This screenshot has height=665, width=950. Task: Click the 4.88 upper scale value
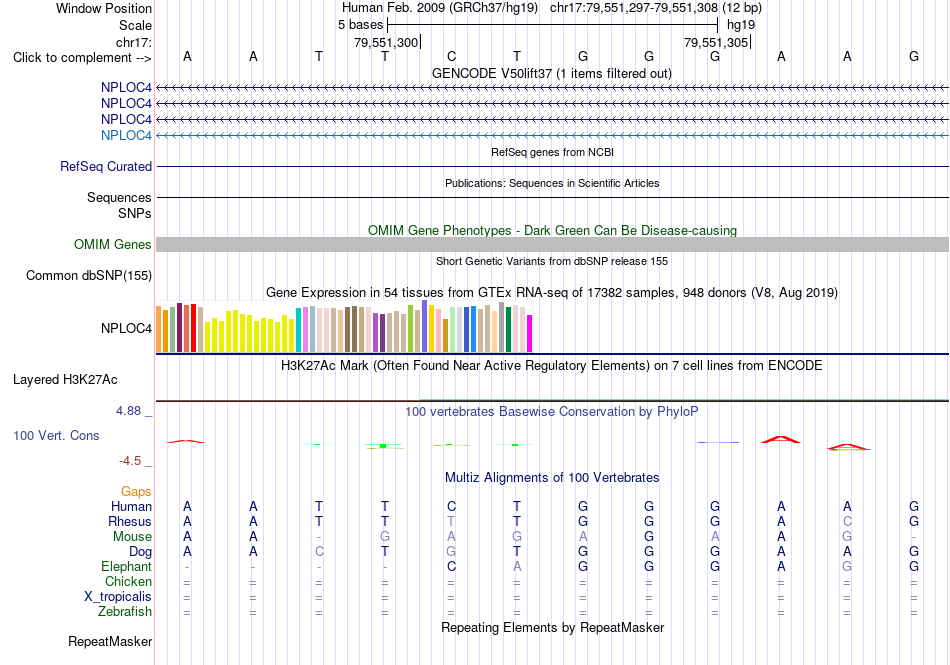(128, 411)
